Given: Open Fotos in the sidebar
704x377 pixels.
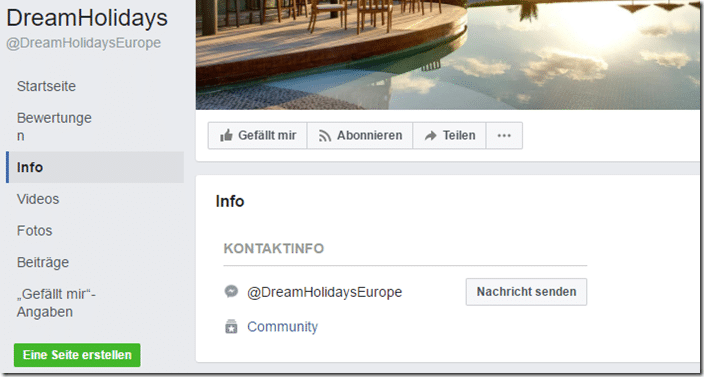Looking at the screenshot, I should (x=35, y=231).
